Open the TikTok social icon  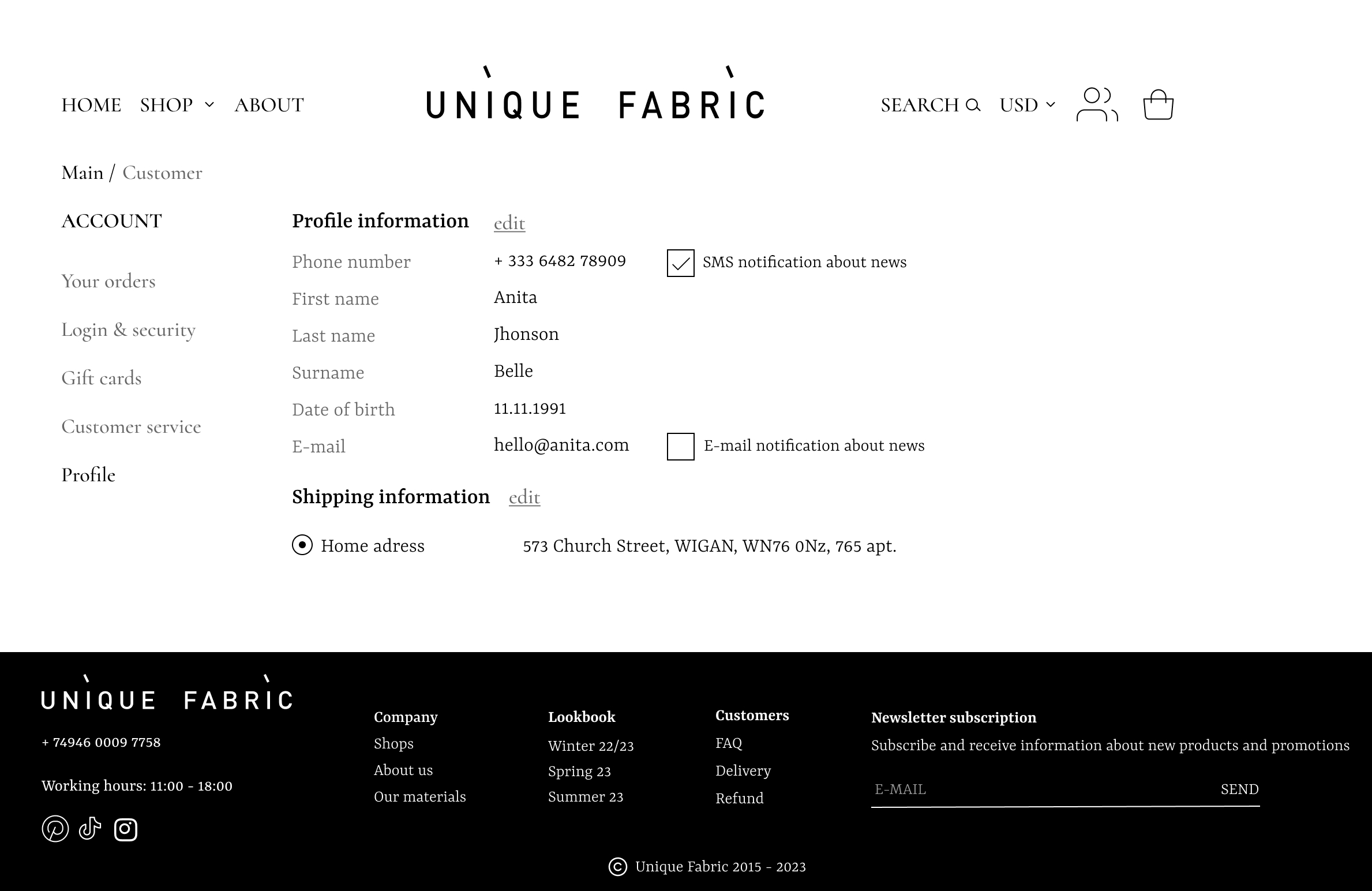[90, 829]
